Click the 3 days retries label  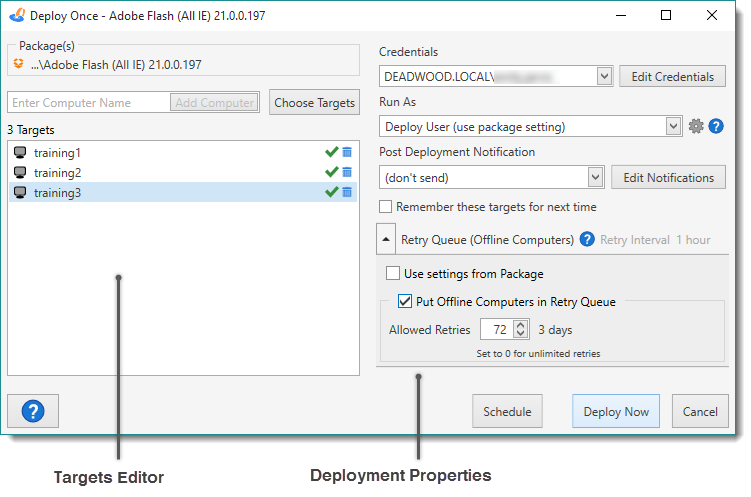pyautogui.click(x=555, y=330)
